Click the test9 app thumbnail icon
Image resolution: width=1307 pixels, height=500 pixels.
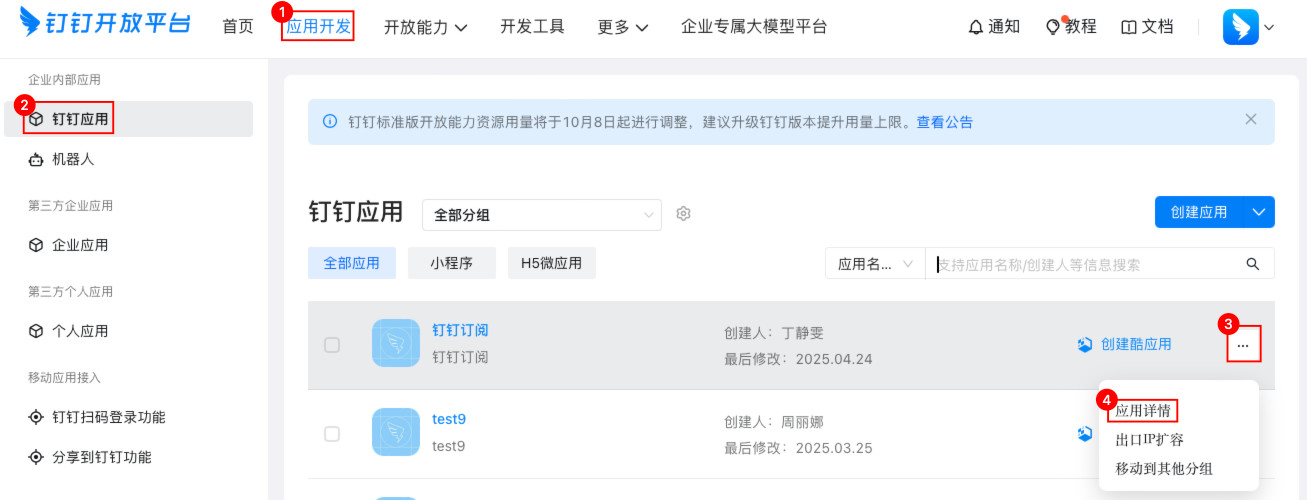[x=396, y=433]
